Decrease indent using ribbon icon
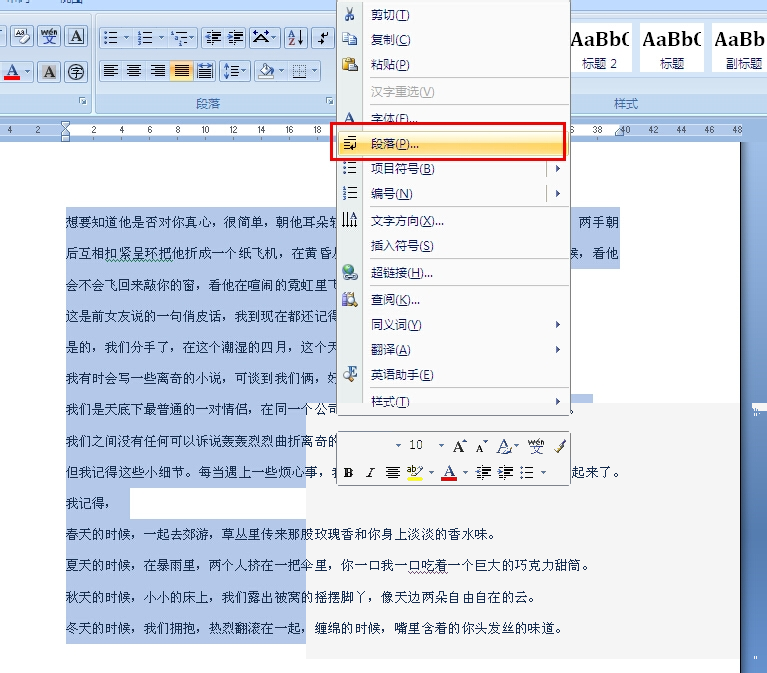This screenshot has height=673, width=767. (x=213, y=38)
